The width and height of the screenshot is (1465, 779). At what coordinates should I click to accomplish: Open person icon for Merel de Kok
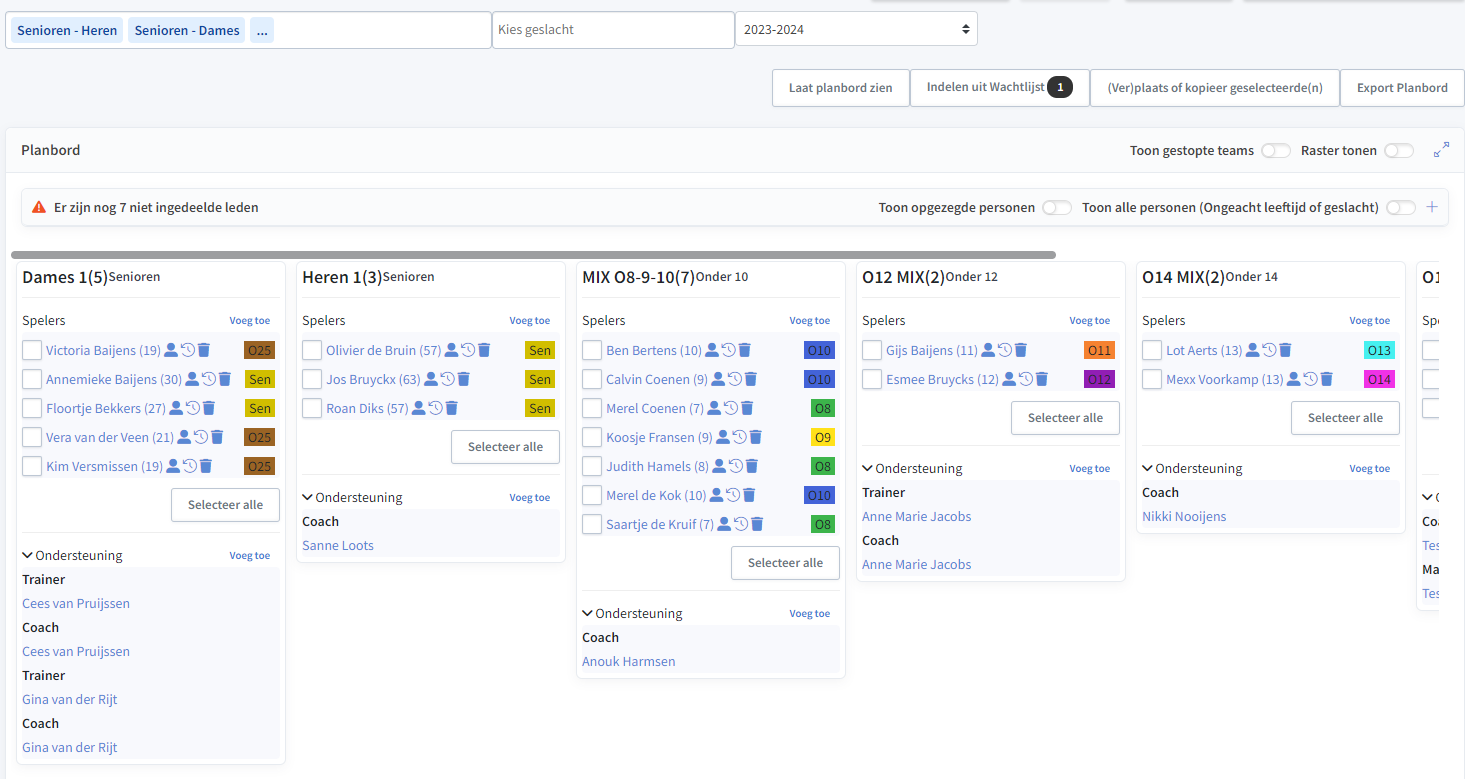point(716,495)
